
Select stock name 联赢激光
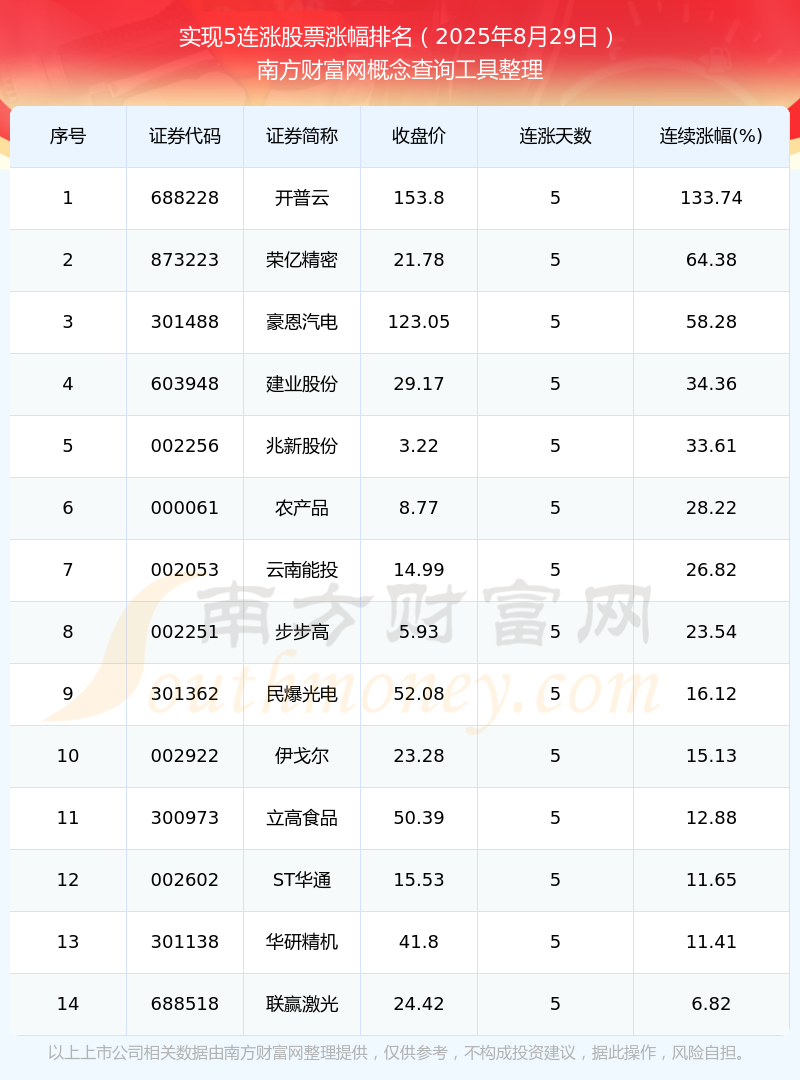(x=302, y=1004)
